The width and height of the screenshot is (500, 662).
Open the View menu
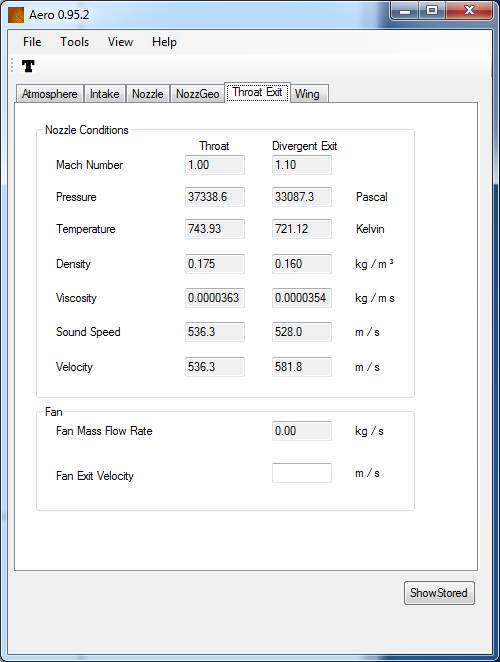point(120,42)
